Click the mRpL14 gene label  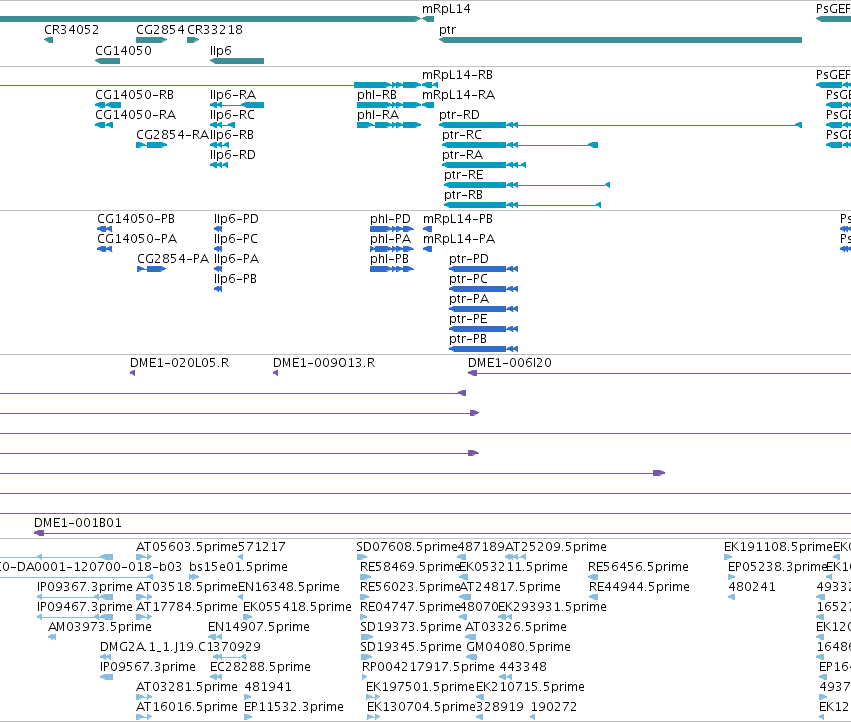[446, 9]
